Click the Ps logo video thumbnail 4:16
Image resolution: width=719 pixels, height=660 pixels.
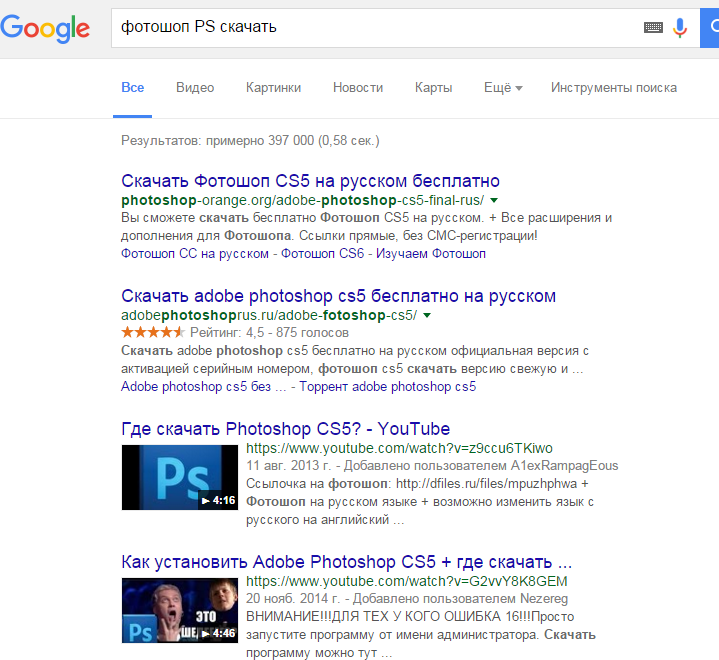tap(180, 477)
